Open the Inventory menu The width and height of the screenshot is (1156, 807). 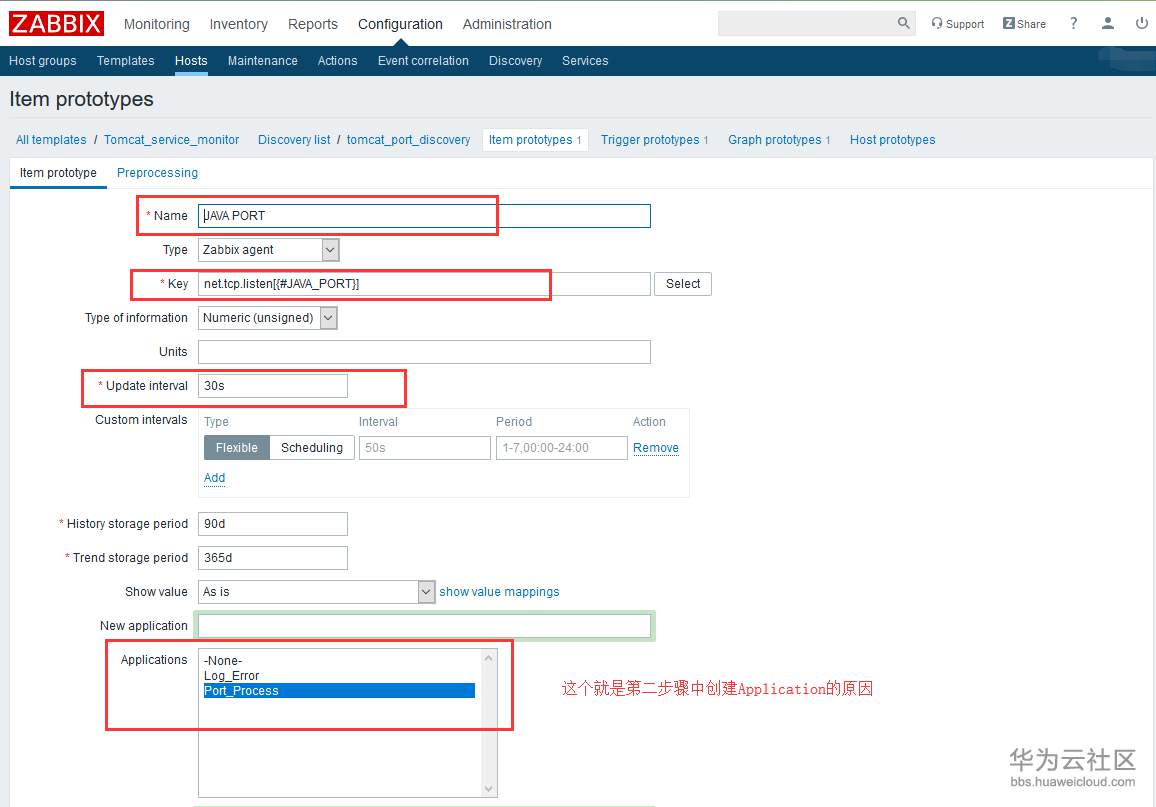click(x=238, y=24)
